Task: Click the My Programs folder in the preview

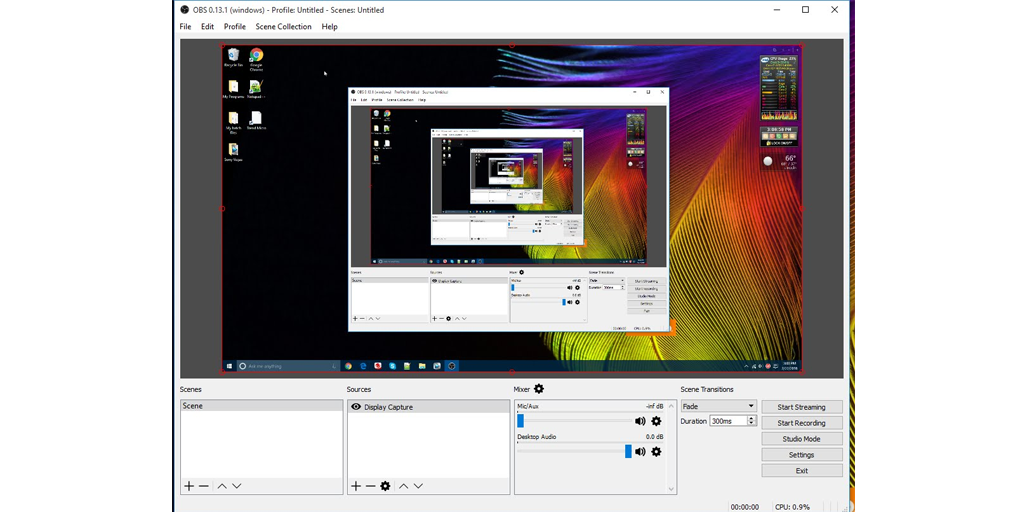Action: (233, 89)
